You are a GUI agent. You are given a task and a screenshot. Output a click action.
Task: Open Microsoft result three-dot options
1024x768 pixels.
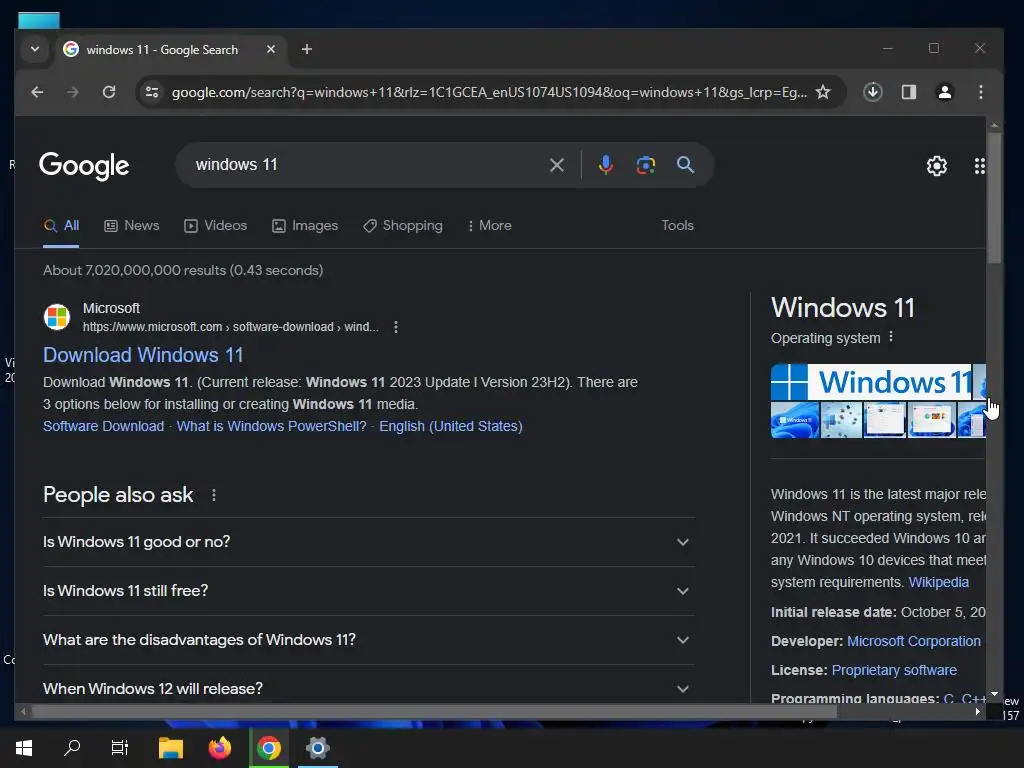click(x=396, y=327)
